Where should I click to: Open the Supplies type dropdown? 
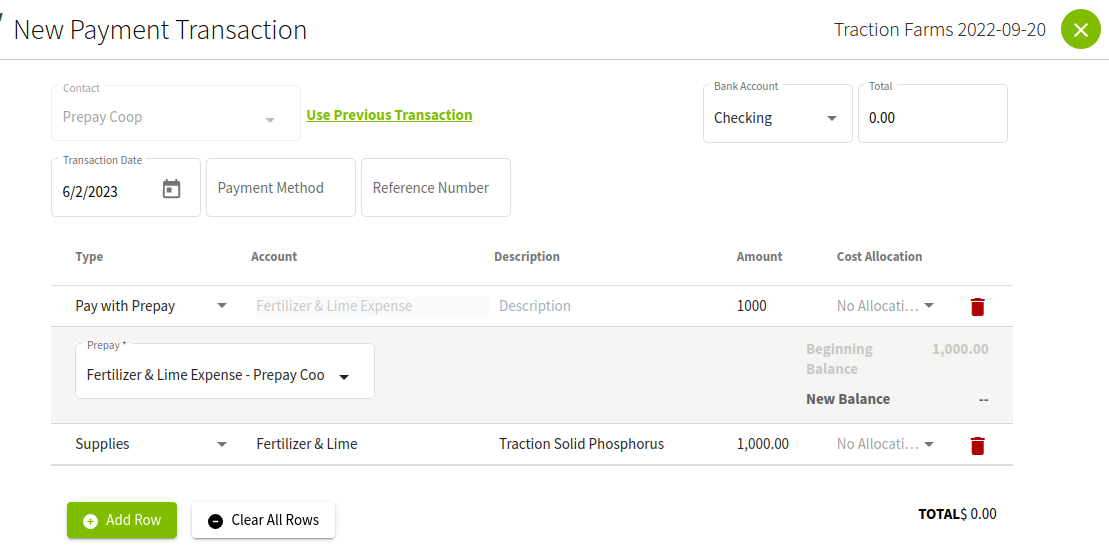(221, 444)
